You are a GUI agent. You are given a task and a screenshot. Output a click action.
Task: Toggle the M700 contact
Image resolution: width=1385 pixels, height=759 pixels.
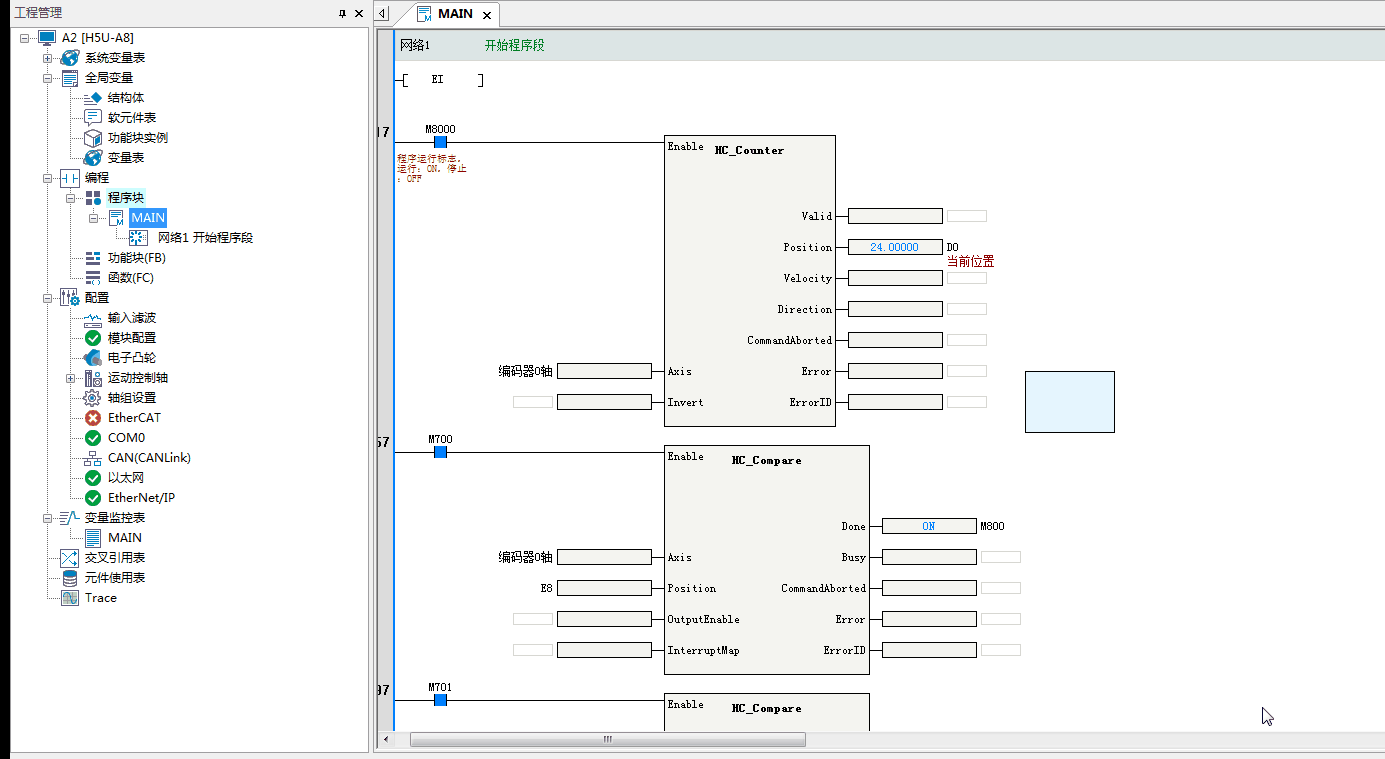[x=440, y=452]
